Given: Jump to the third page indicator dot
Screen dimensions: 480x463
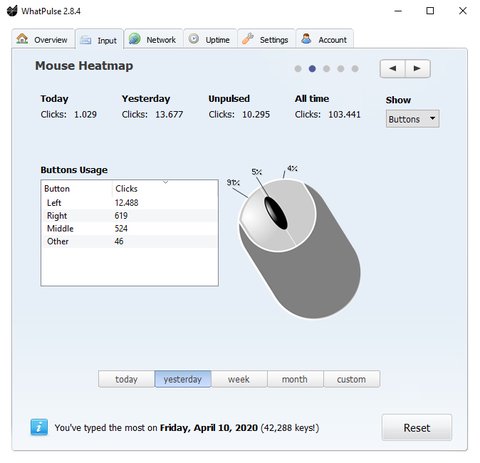Looking at the screenshot, I should 327,69.
